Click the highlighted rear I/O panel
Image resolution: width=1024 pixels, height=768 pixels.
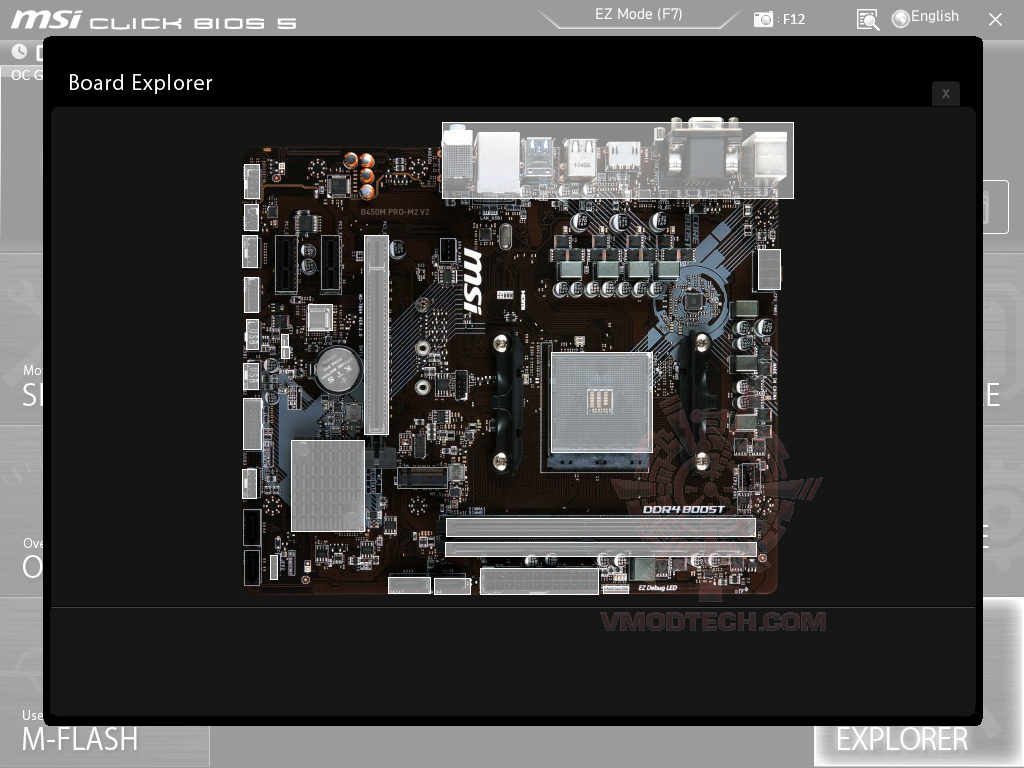click(617, 158)
